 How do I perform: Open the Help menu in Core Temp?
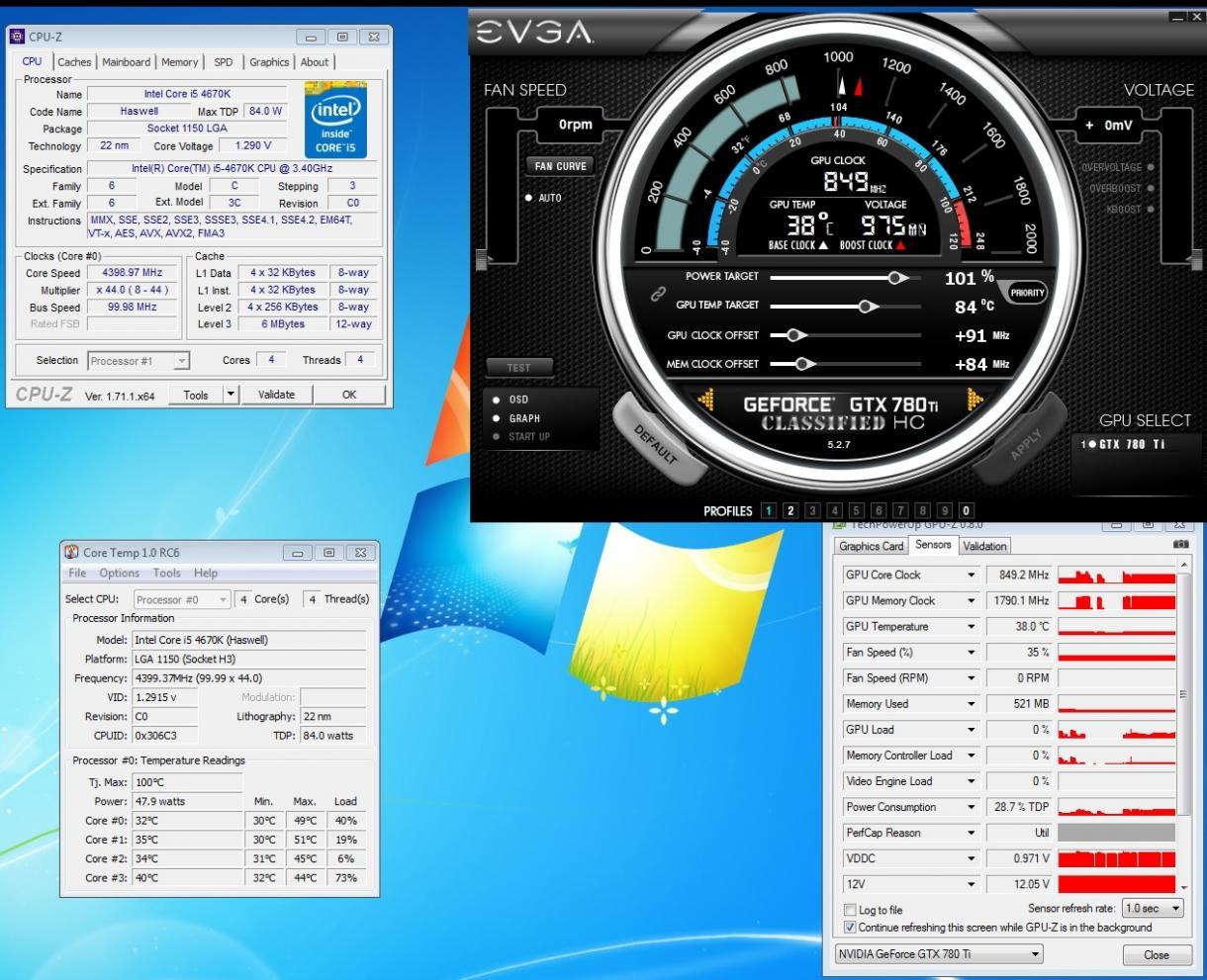point(206,574)
